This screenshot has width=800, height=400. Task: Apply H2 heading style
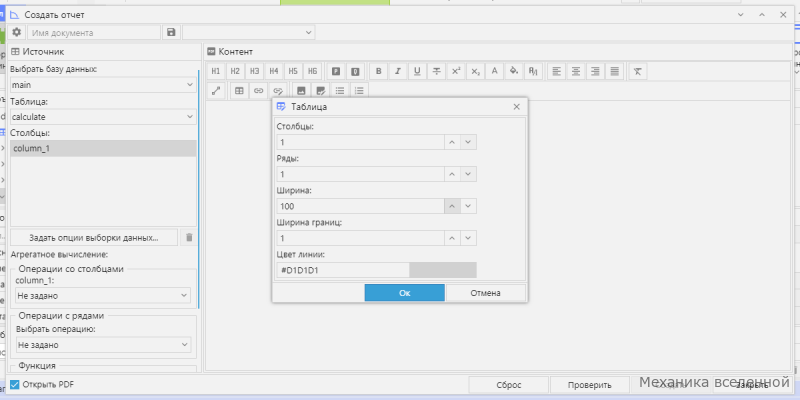tap(235, 71)
